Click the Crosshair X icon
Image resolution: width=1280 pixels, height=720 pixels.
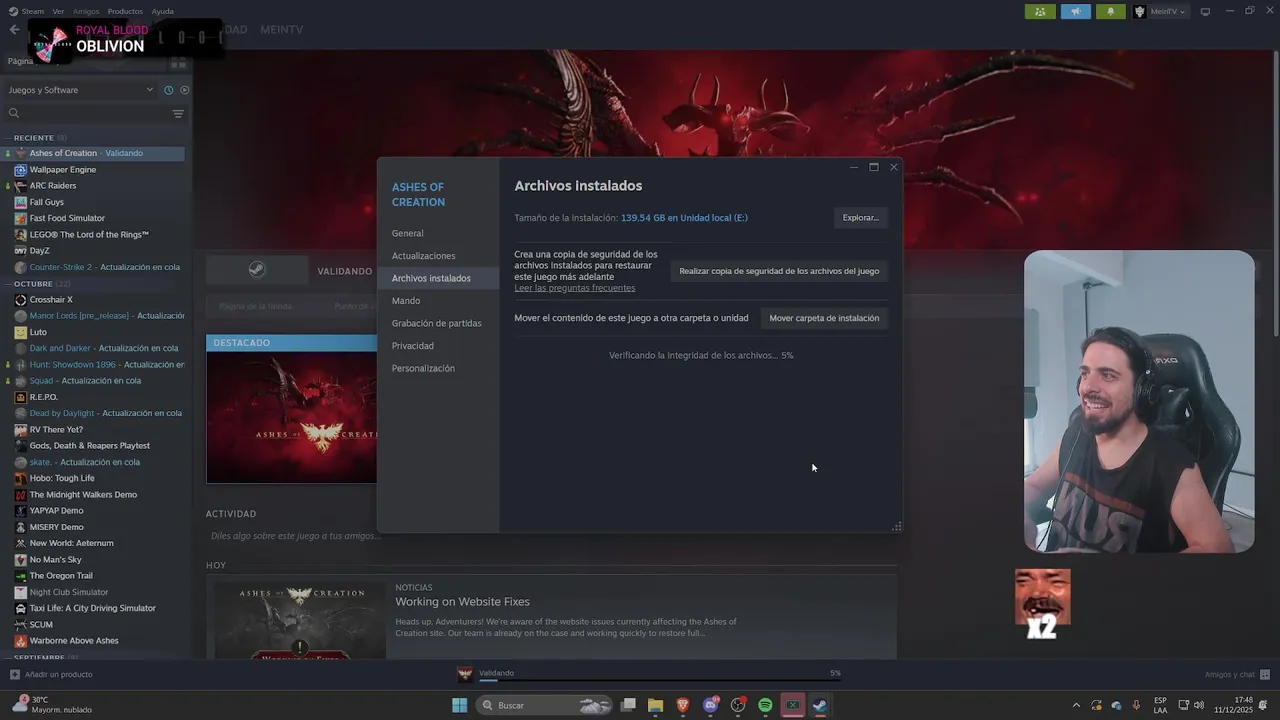(20, 300)
